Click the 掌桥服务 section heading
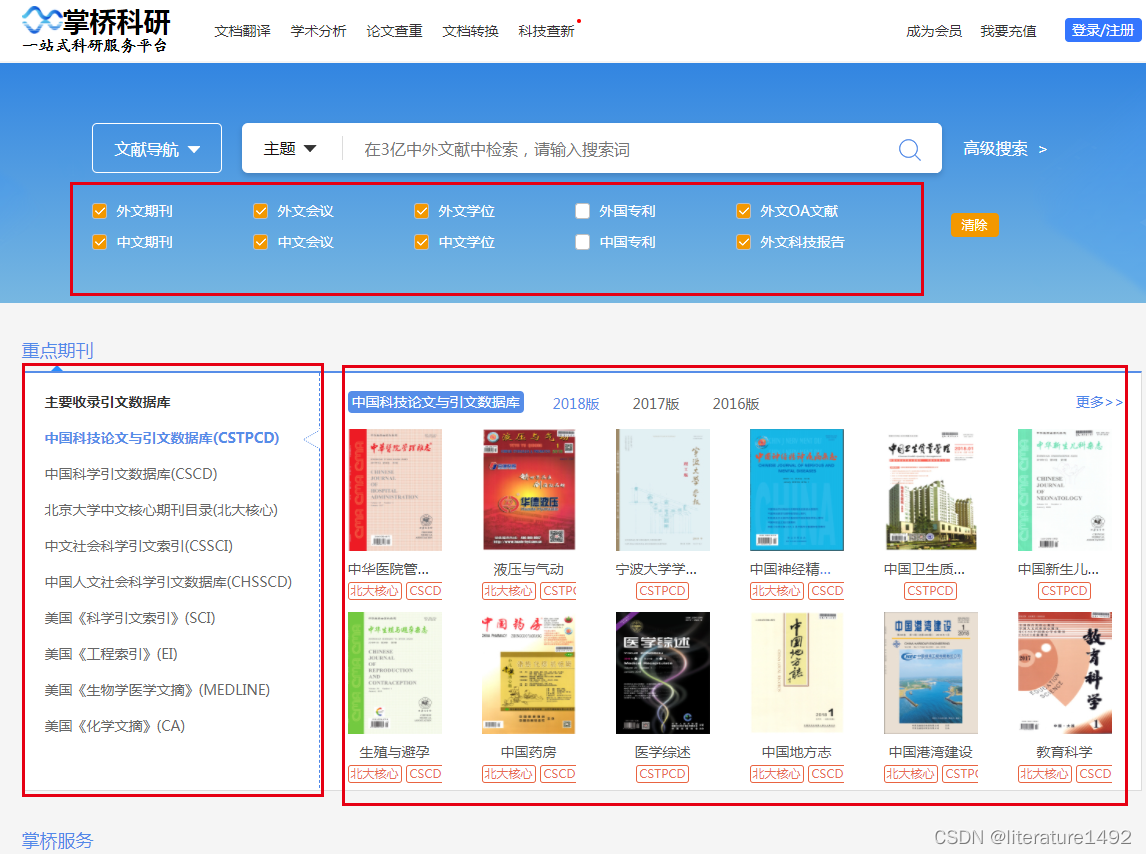Screen dimensions: 1146x854 click(x=58, y=840)
